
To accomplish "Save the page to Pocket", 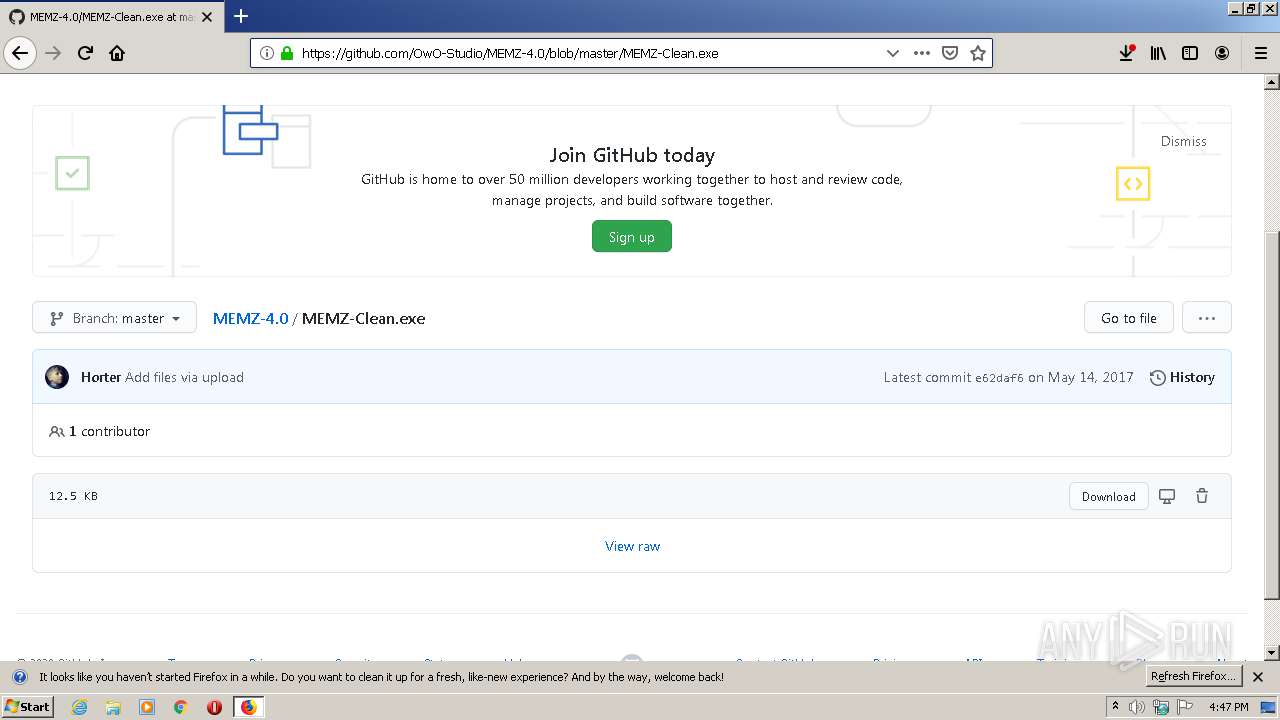I will pyautogui.click(x=950, y=53).
